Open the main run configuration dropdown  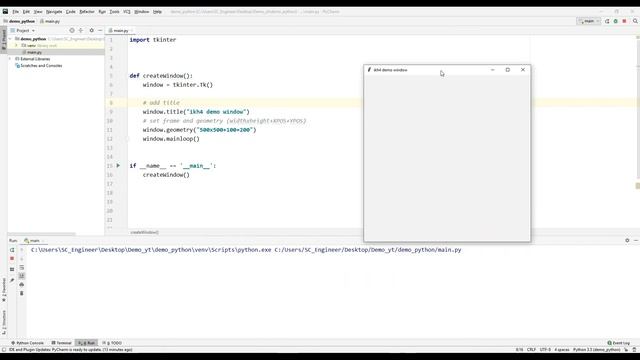(x=589, y=21)
